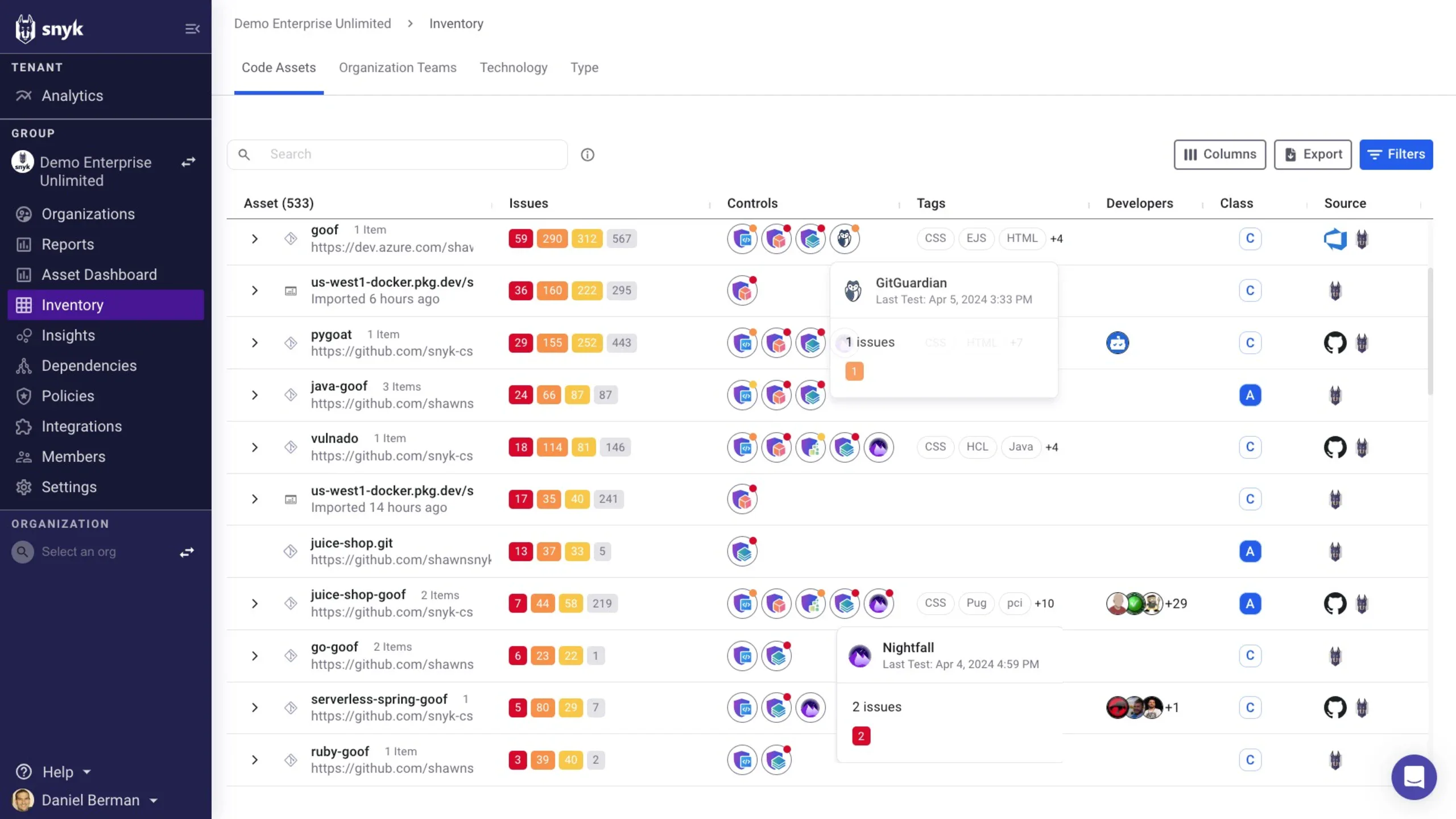The width and height of the screenshot is (1456, 819).
Task: Click Azure DevOps source icon in goof row
Action: click(1335, 239)
